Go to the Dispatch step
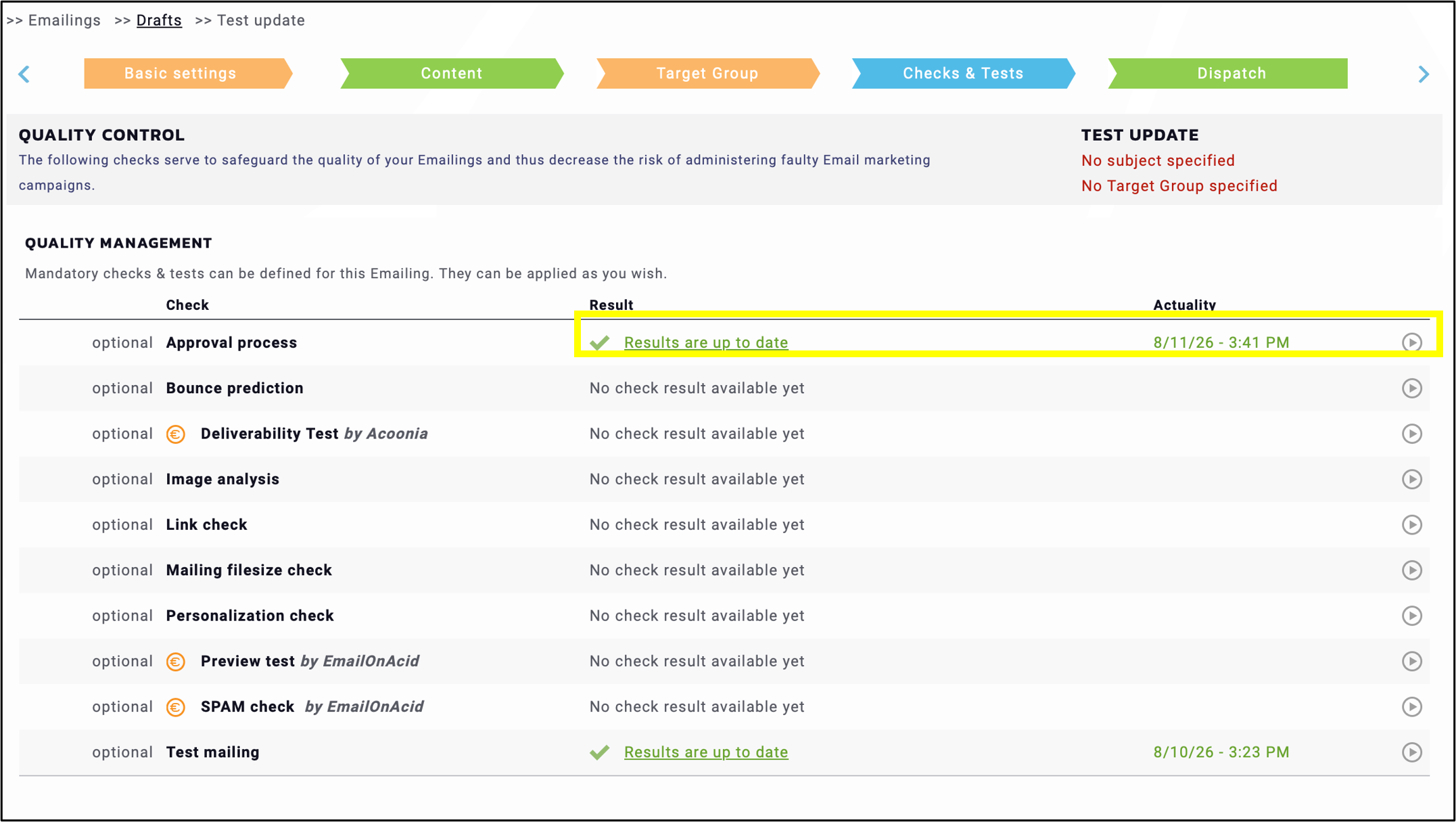Image resolution: width=1456 pixels, height=822 pixels. tap(1228, 73)
